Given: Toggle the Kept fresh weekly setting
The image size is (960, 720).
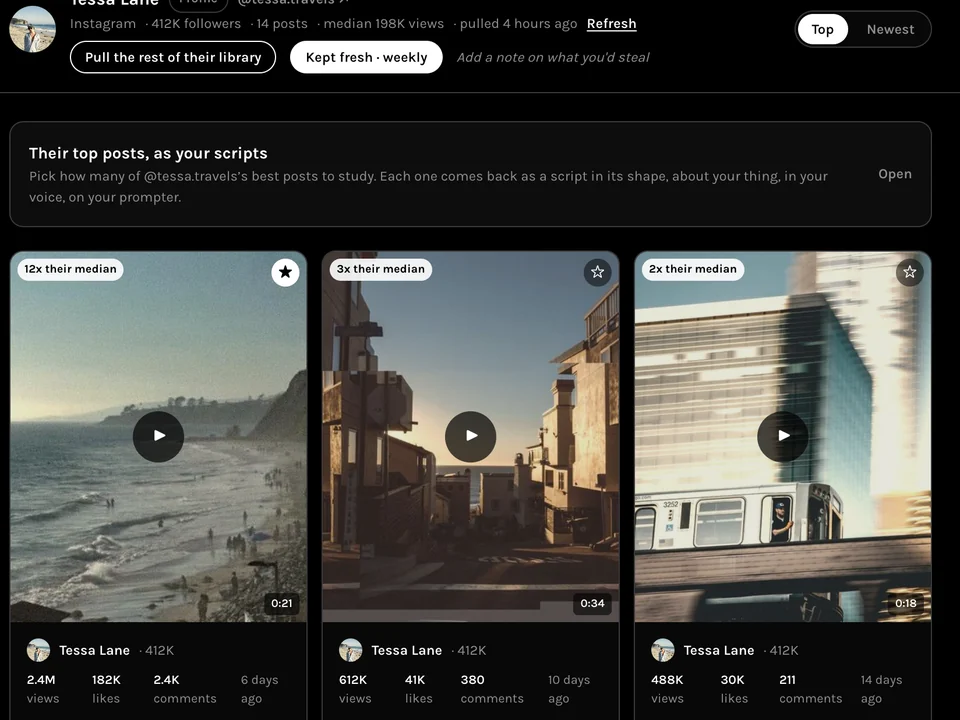Looking at the screenshot, I should coord(366,58).
